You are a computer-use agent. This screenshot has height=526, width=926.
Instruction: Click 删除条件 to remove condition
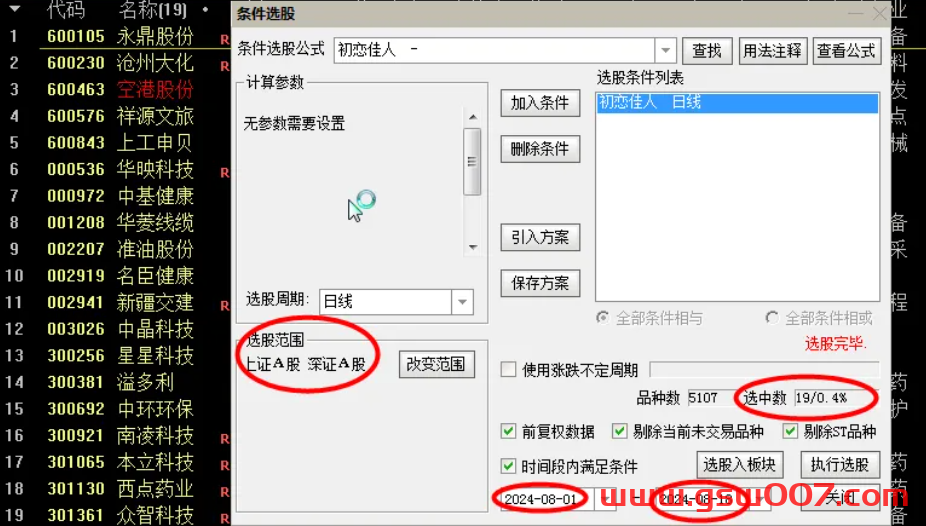[540, 149]
